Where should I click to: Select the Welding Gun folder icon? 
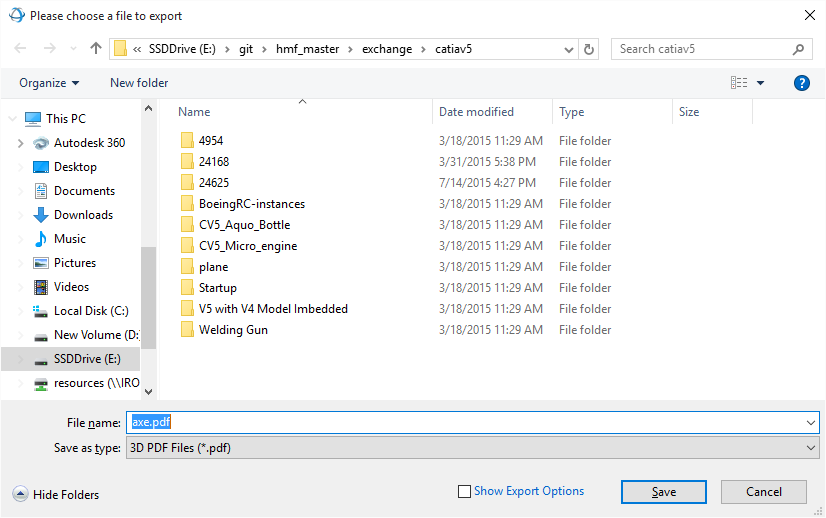(186, 330)
